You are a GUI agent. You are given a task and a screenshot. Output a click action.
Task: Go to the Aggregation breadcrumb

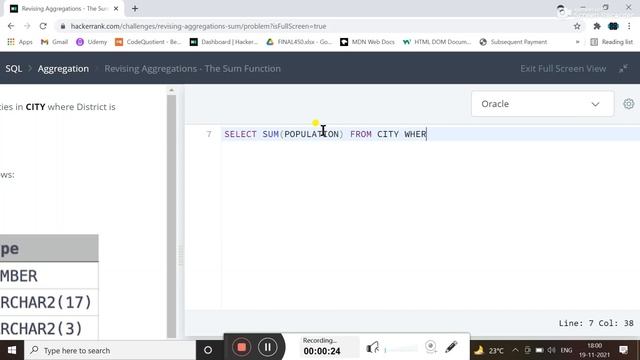63,69
